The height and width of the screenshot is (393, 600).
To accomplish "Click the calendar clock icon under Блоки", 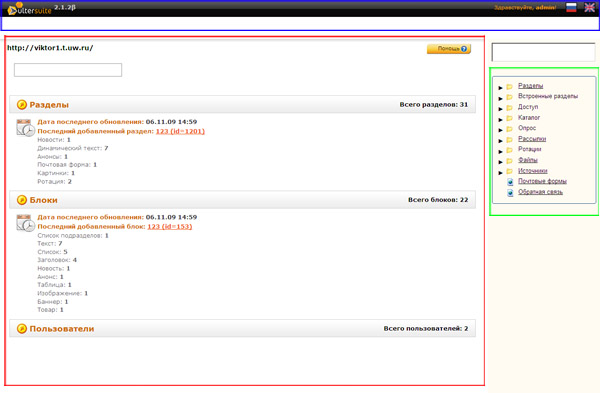I will [26, 223].
